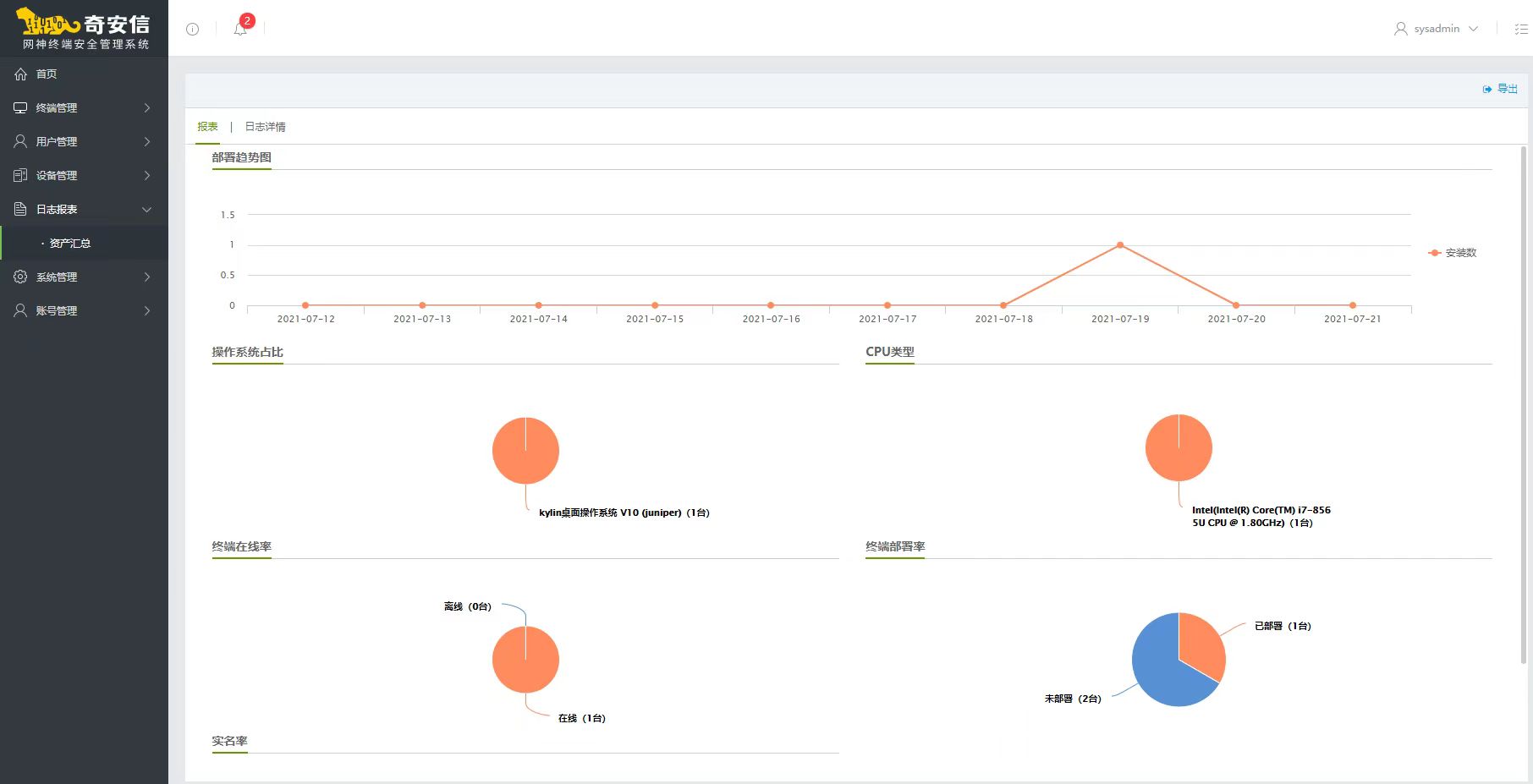Click the 离线 (0台) label
This screenshot has width=1533, height=784.
coord(467,606)
